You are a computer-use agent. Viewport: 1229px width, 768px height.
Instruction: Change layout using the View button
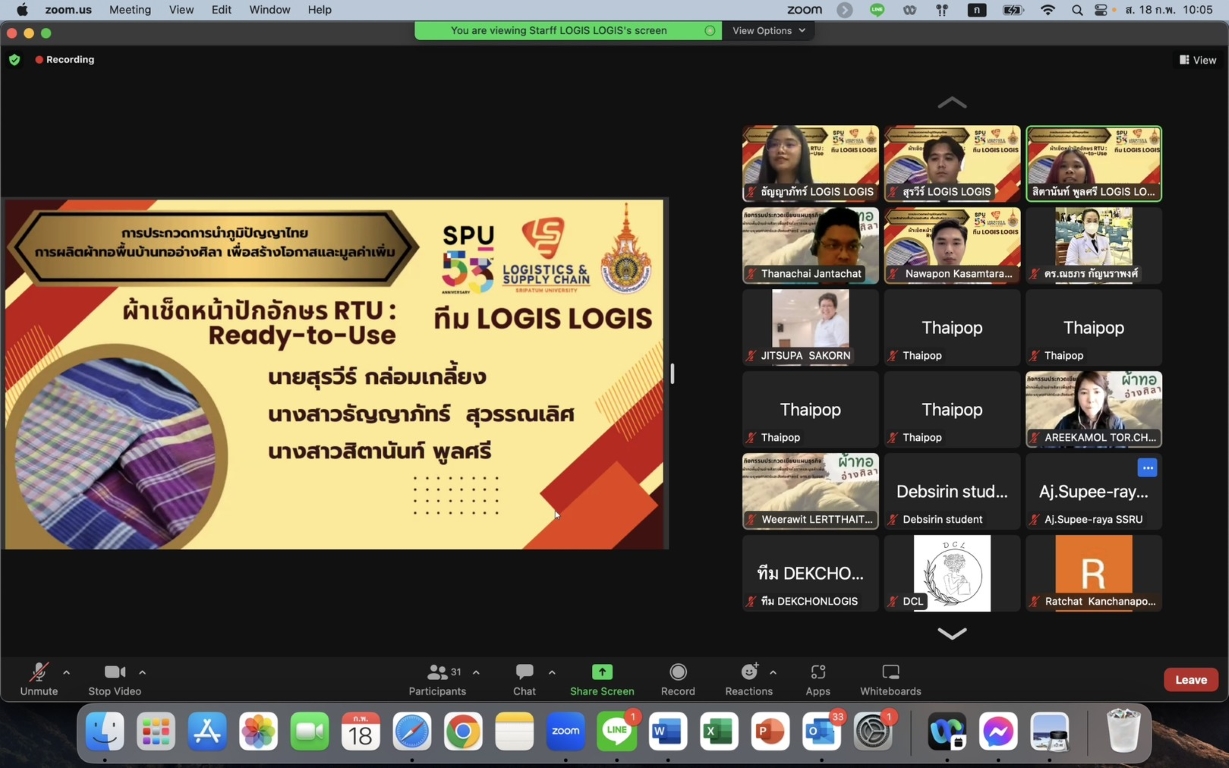coord(1198,60)
